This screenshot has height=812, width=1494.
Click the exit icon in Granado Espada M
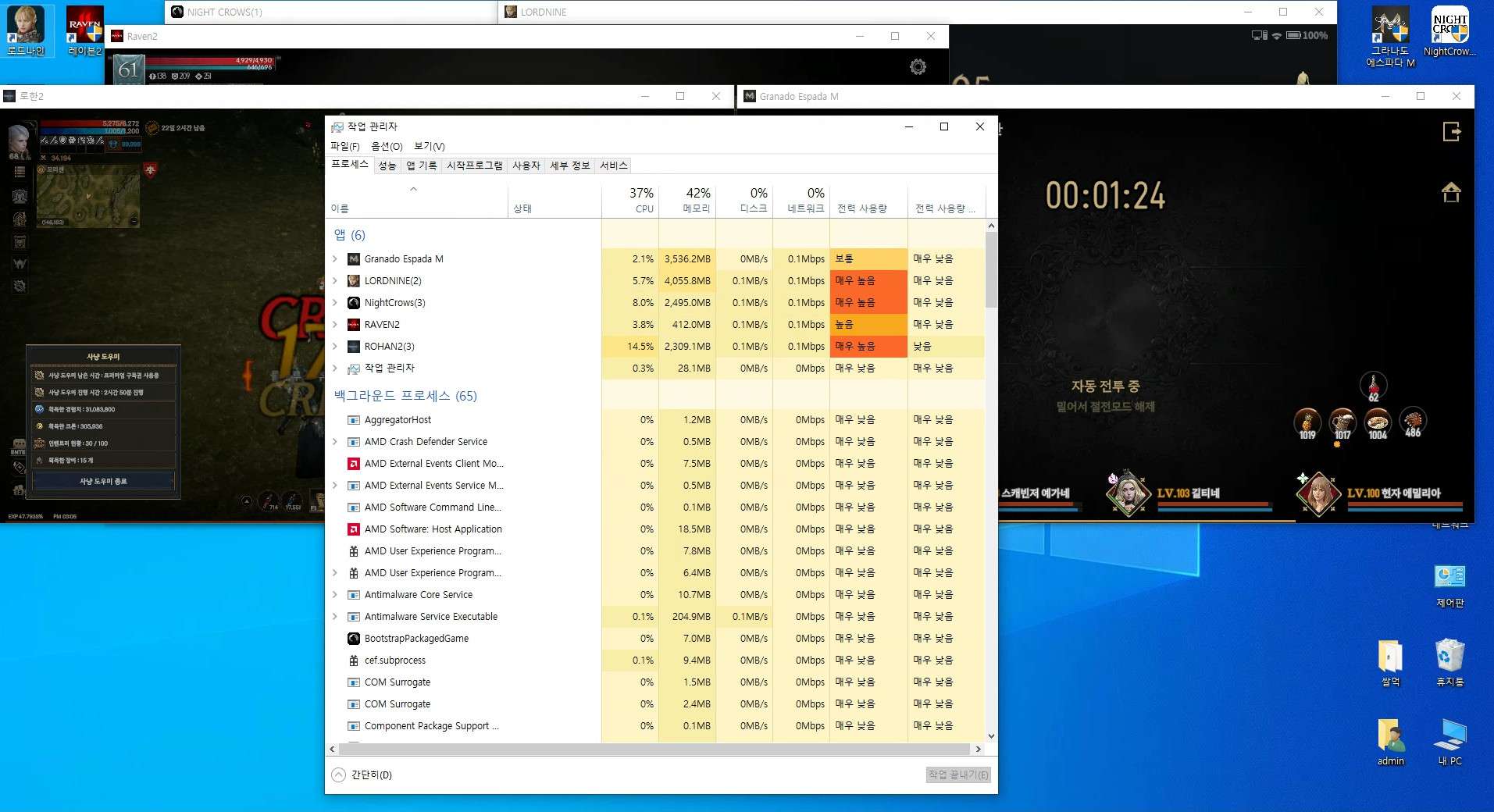(x=1452, y=132)
